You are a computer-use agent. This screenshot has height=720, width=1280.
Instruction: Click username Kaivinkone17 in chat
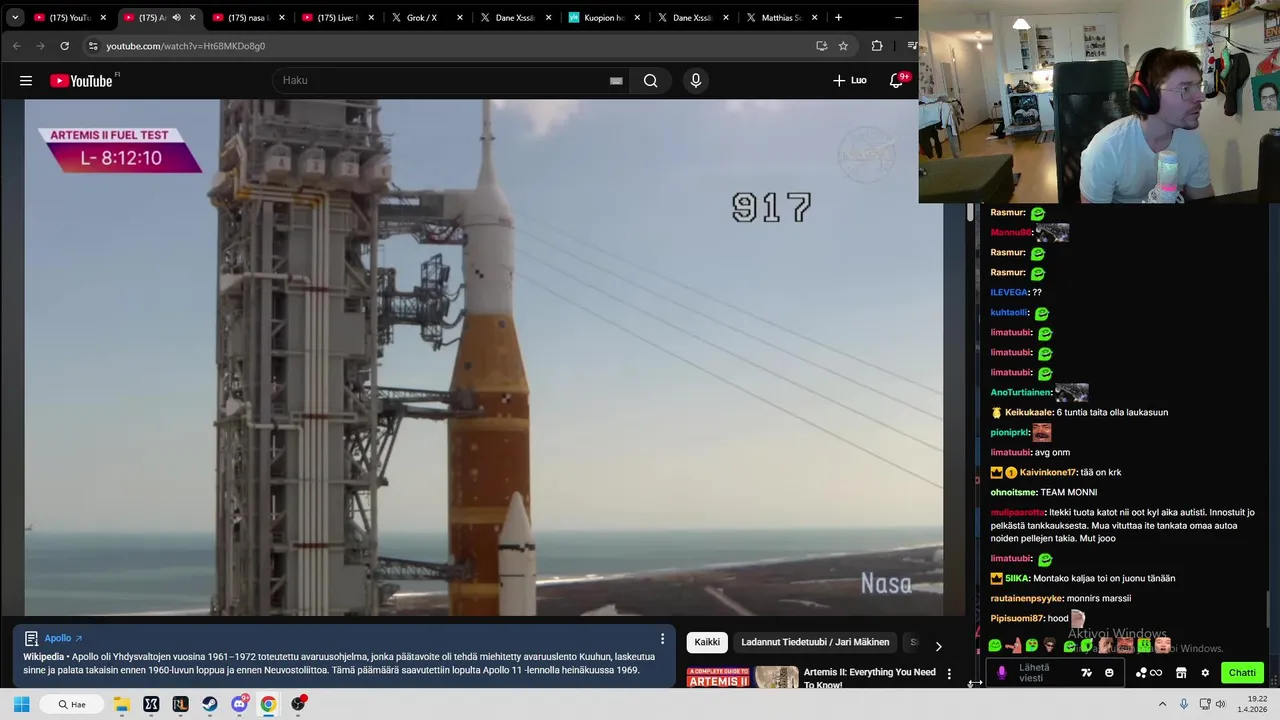click(1048, 472)
